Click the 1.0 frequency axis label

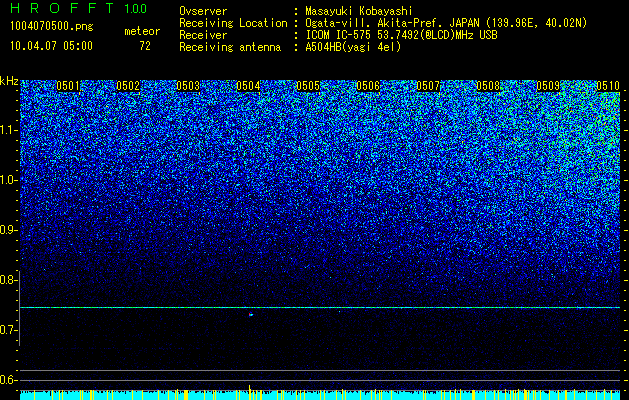[x=9, y=180]
